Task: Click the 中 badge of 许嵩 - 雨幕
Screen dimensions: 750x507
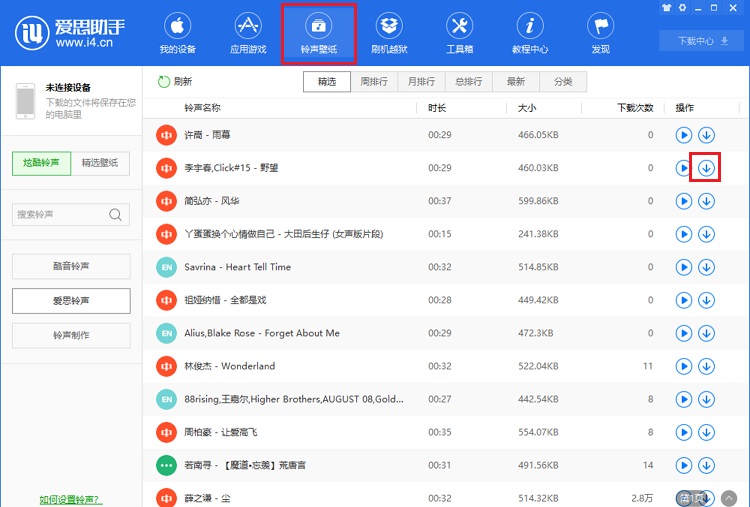Action: coord(166,135)
